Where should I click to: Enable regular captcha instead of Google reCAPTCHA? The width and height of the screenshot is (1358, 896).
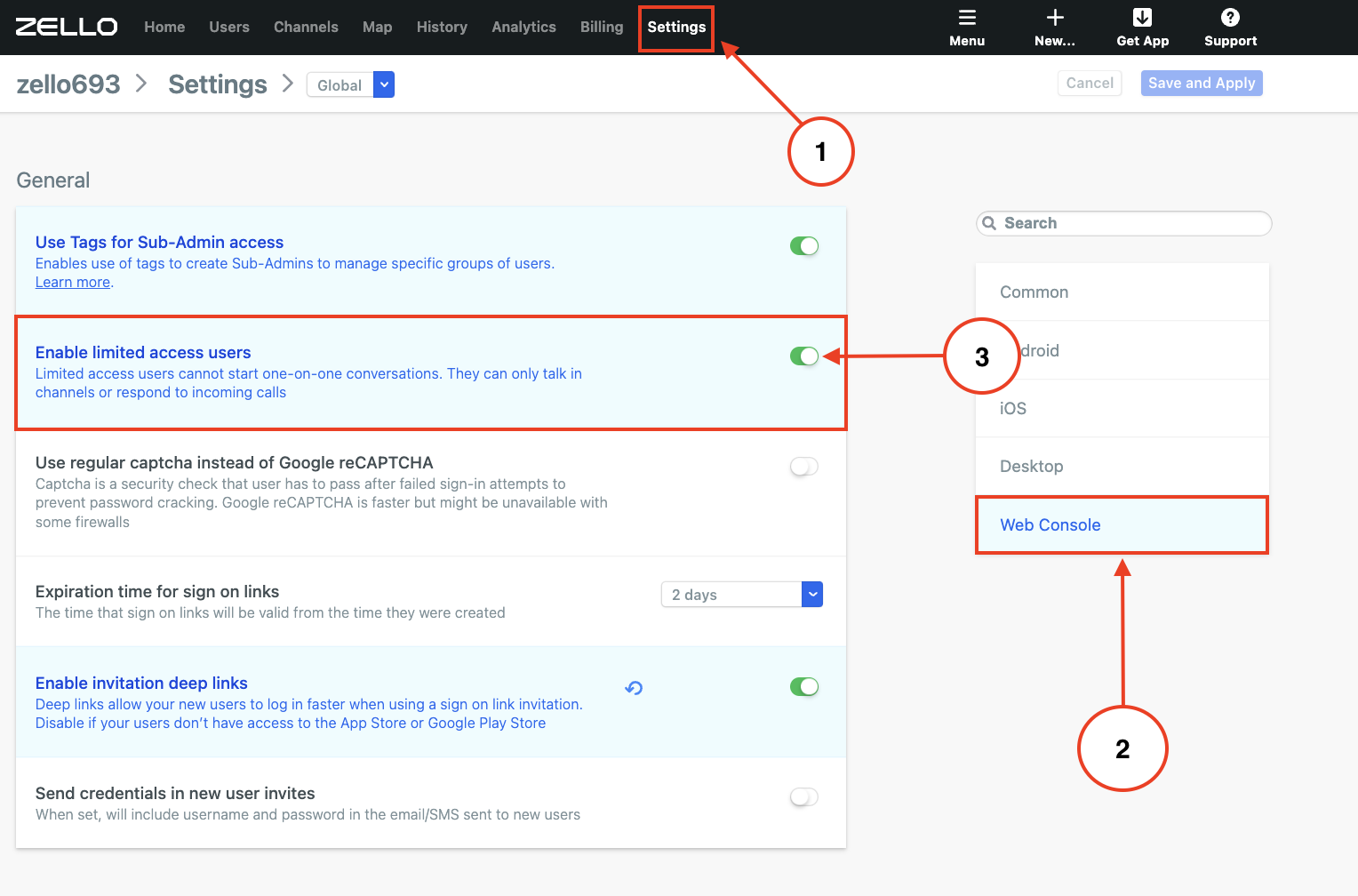pyautogui.click(x=804, y=466)
